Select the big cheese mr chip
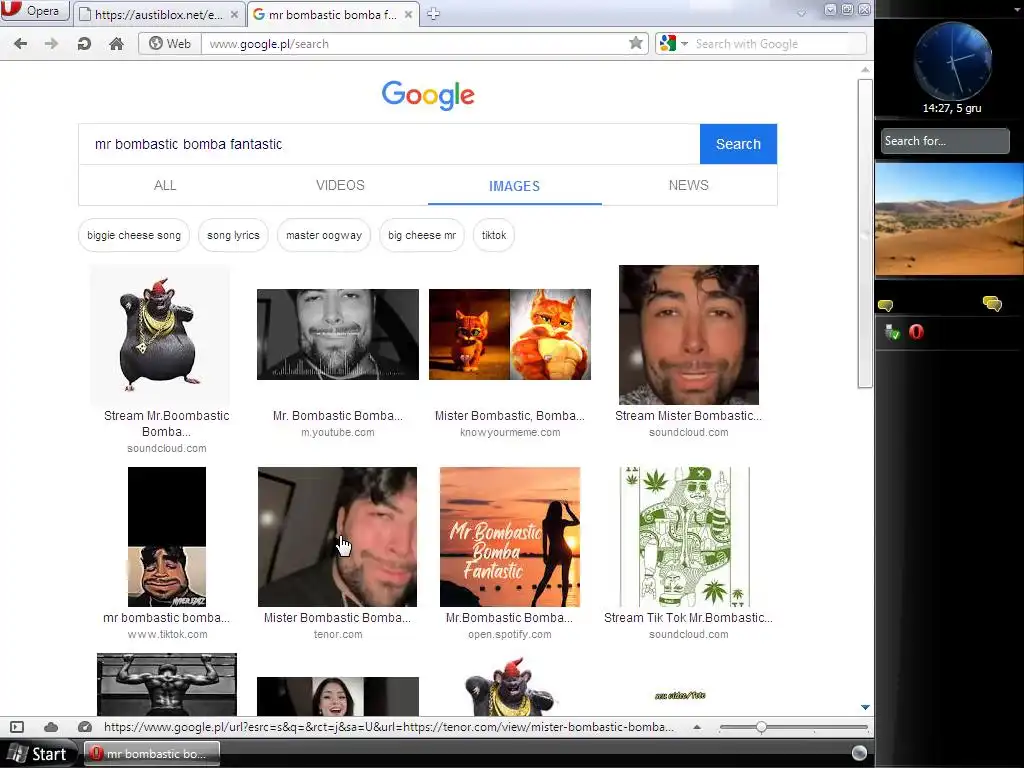Screen dimensions: 1024x768 [x=422, y=235]
